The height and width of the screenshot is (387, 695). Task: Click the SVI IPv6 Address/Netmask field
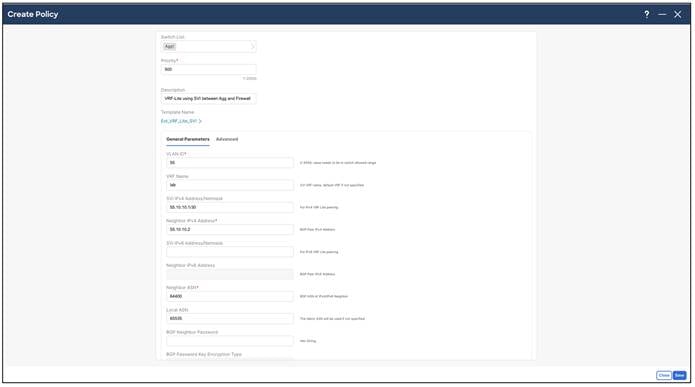tap(230, 252)
